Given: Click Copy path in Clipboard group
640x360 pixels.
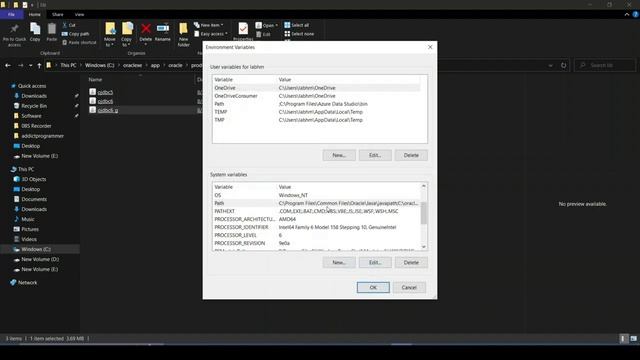Looking at the screenshot, I should (76, 34).
